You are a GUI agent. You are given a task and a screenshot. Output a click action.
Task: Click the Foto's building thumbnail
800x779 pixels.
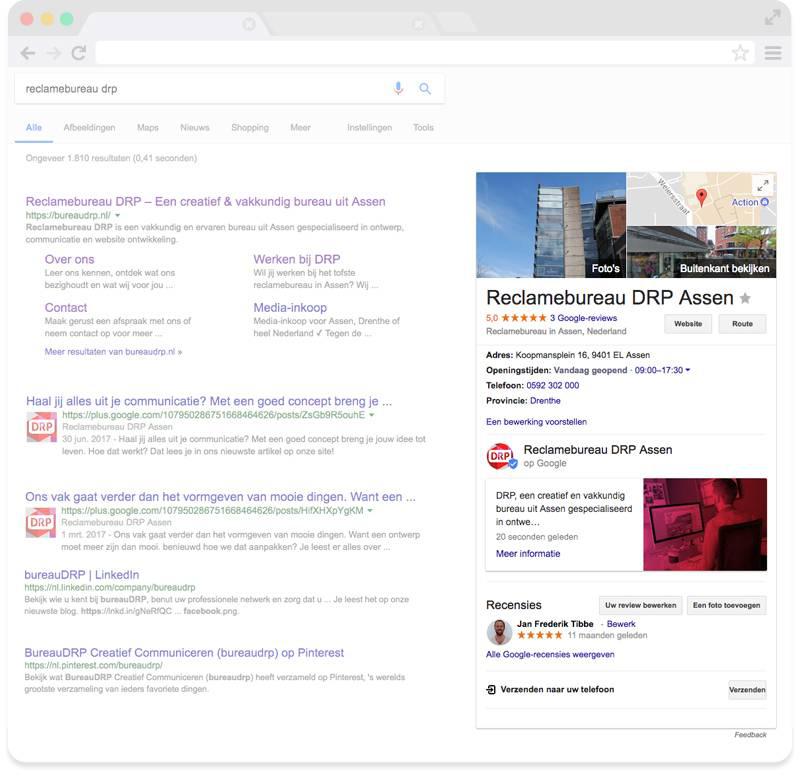[551, 225]
